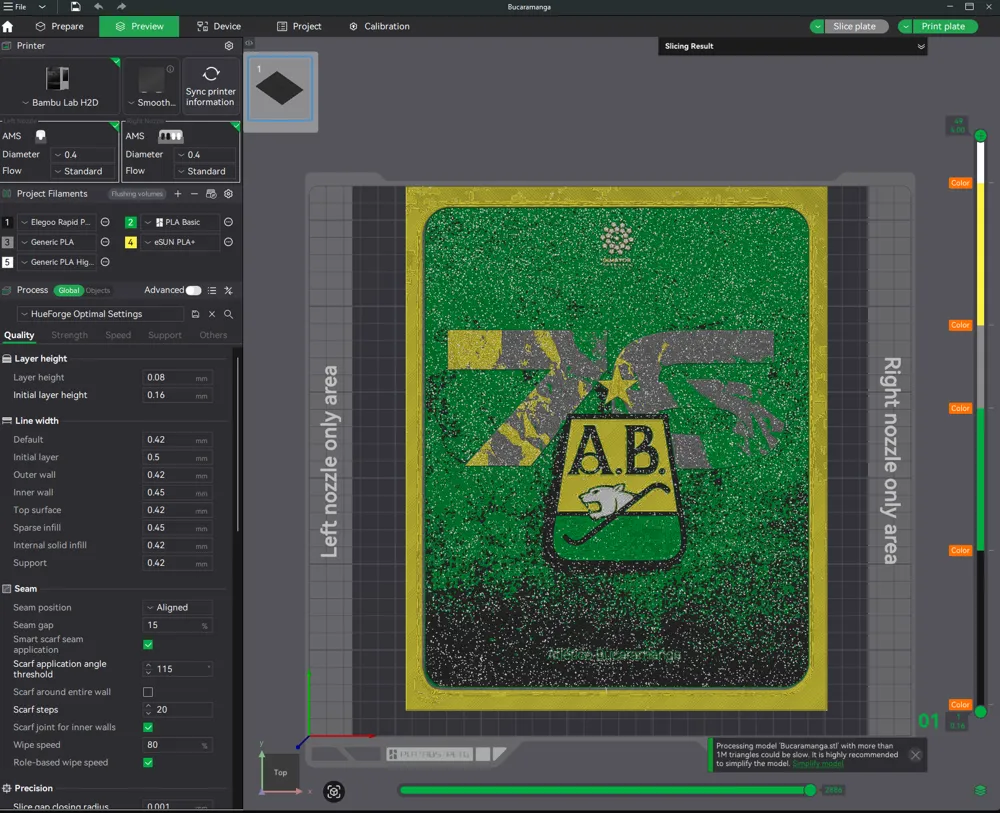The width and height of the screenshot is (1000, 813).
Task: Click Print plate button
Action: click(944, 26)
